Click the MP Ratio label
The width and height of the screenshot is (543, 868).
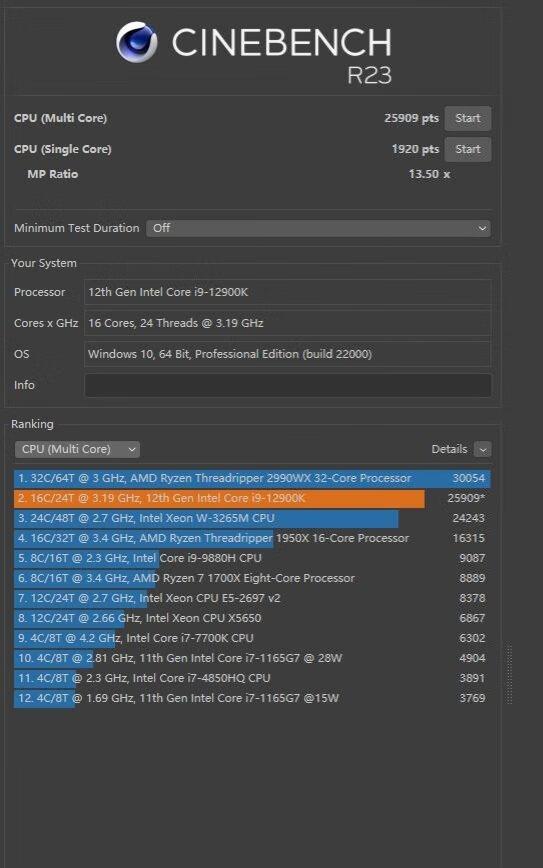pyautogui.click(x=53, y=174)
